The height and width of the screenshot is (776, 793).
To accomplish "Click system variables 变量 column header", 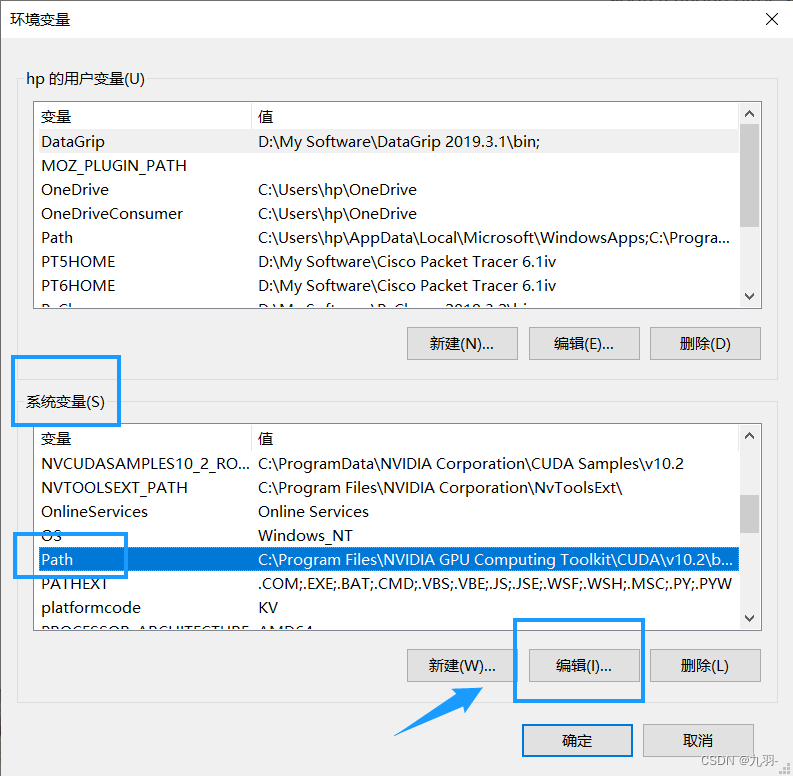I will point(145,438).
